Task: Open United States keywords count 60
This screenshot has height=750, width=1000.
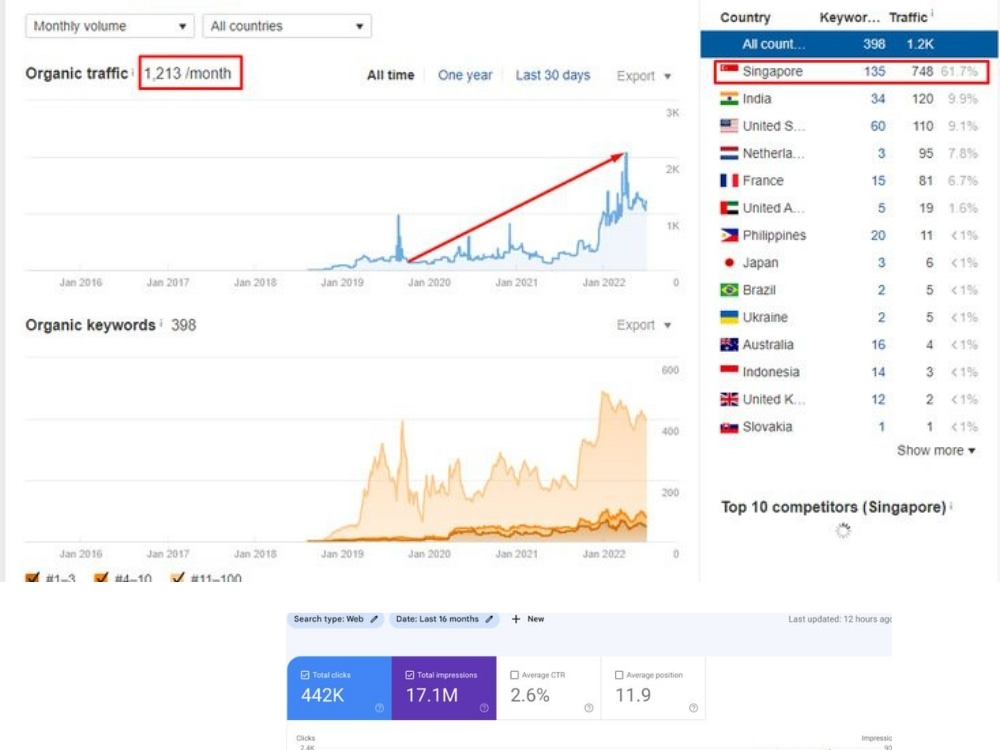Action: [878, 126]
